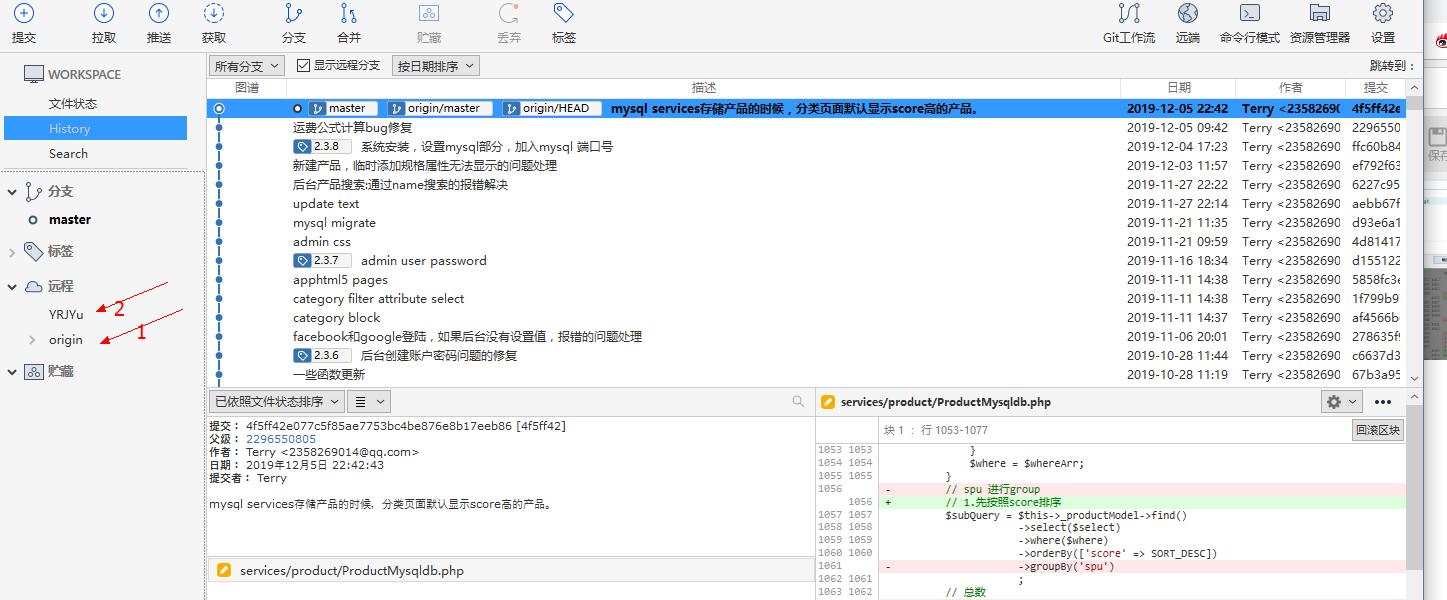Screen dimensions: 1447x600
Task: Click the 描述 column header
Action: pos(704,88)
